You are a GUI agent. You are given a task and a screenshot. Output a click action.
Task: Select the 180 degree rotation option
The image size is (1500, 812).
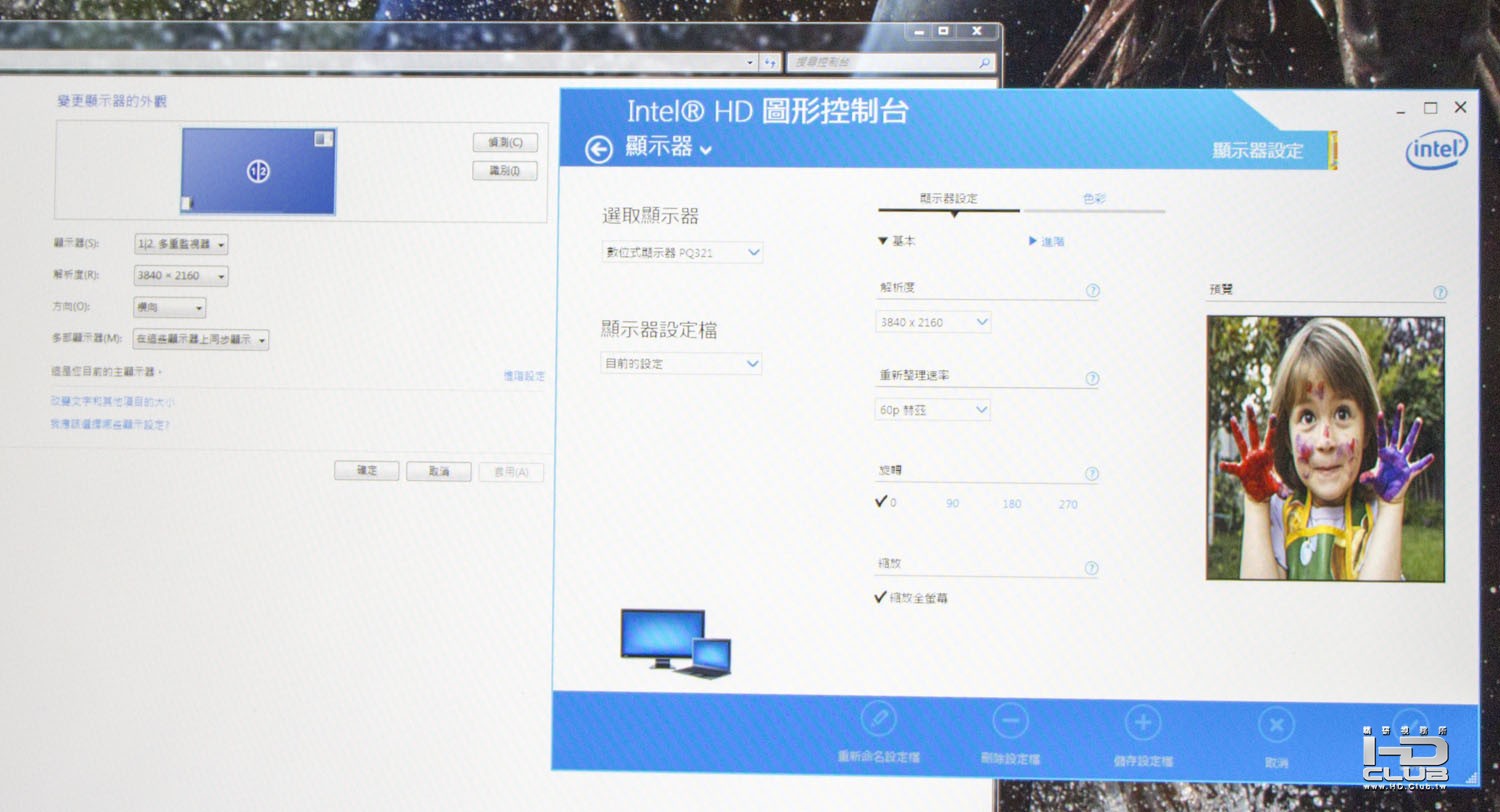[1012, 504]
